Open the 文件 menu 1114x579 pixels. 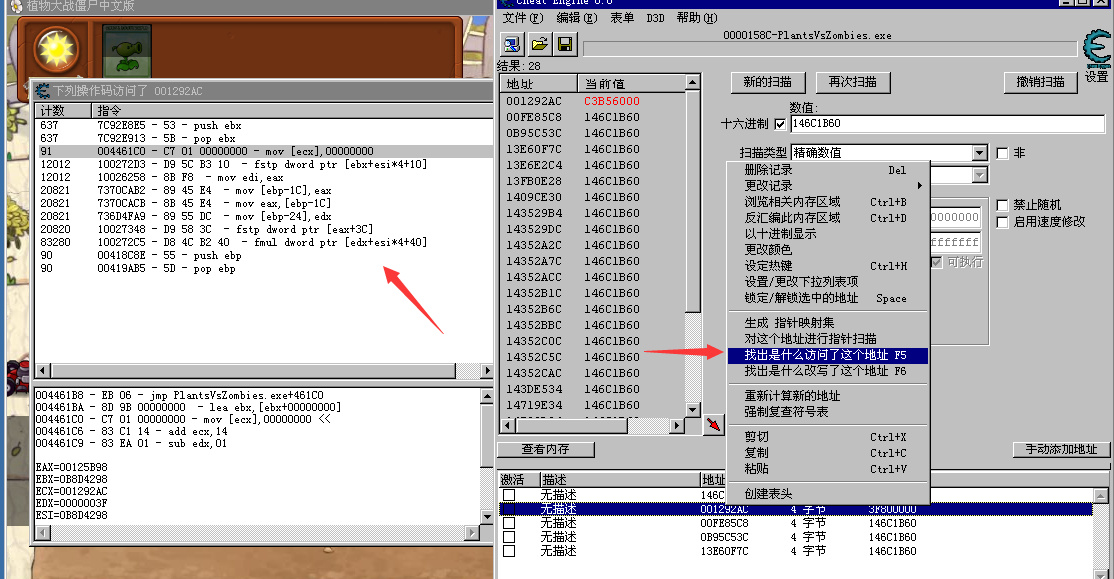tap(522, 18)
